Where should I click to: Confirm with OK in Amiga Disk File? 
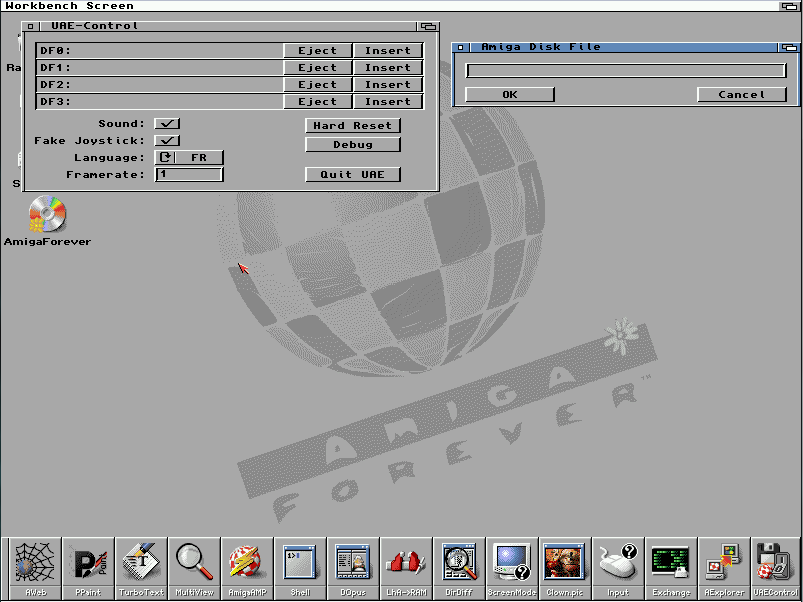point(510,94)
